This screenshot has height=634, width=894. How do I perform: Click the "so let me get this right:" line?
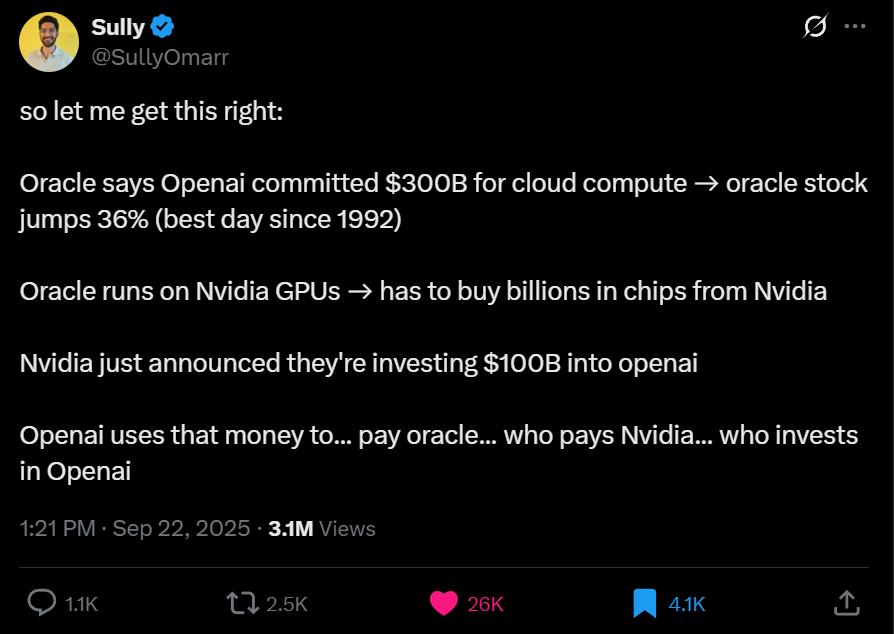click(x=152, y=112)
